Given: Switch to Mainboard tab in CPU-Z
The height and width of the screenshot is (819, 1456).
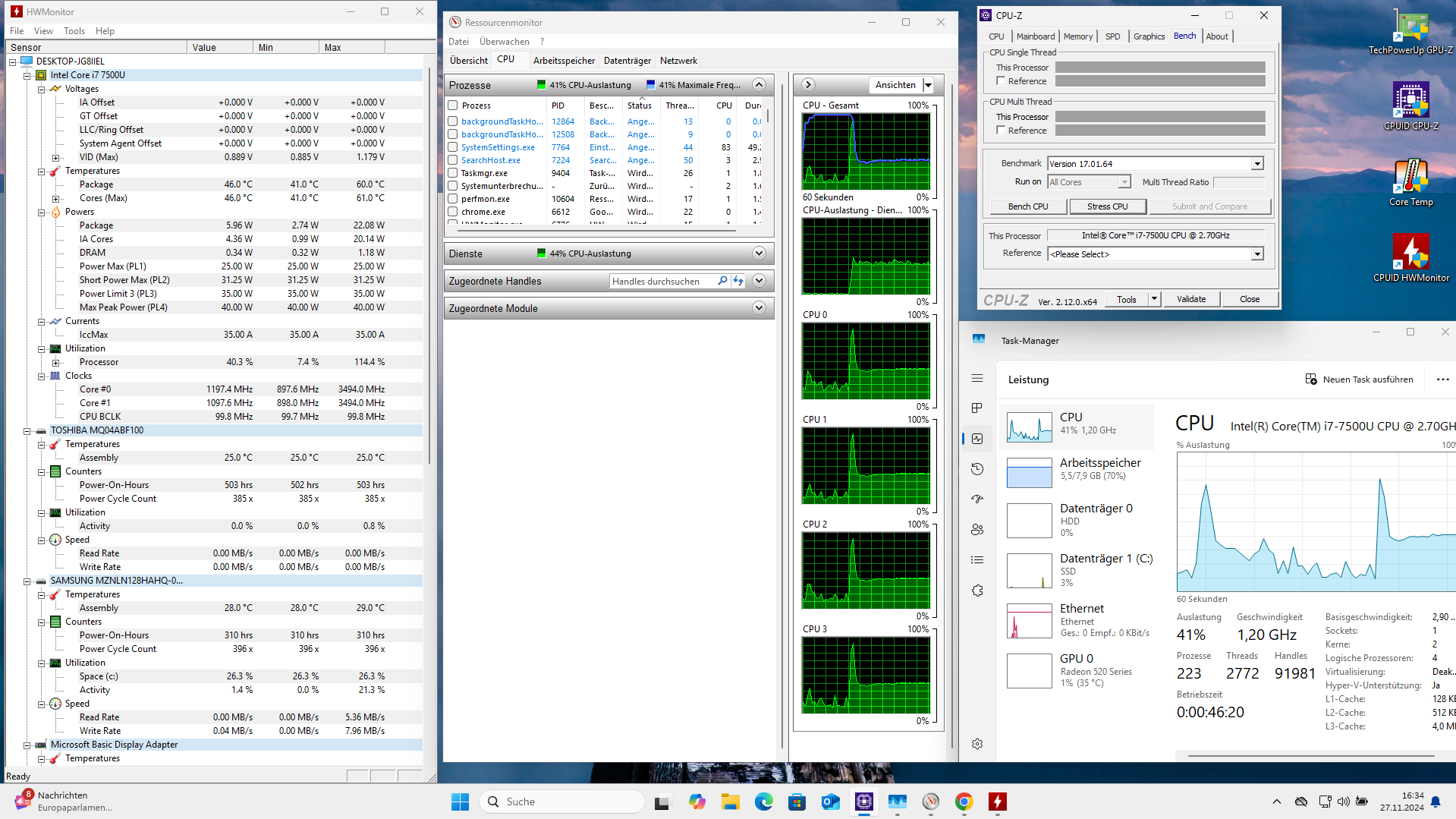Looking at the screenshot, I should [x=1035, y=36].
